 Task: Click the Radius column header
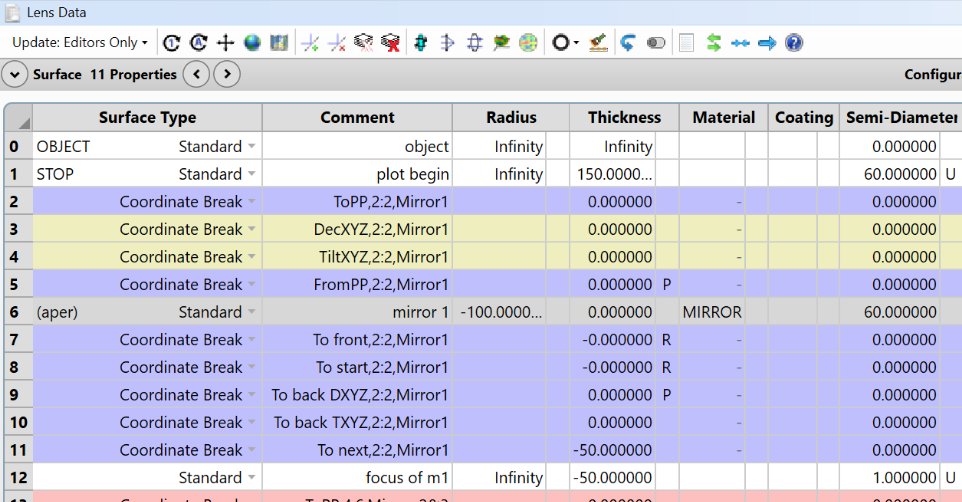(512, 117)
